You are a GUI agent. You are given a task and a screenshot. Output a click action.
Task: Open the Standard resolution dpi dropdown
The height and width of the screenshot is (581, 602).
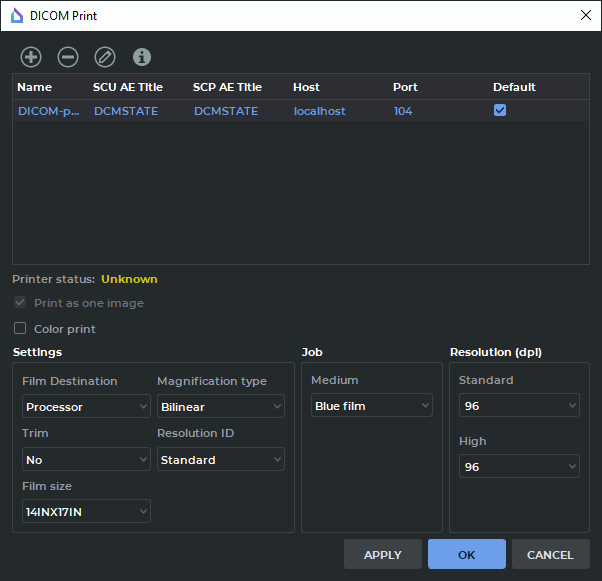pyautogui.click(x=519, y=405)
